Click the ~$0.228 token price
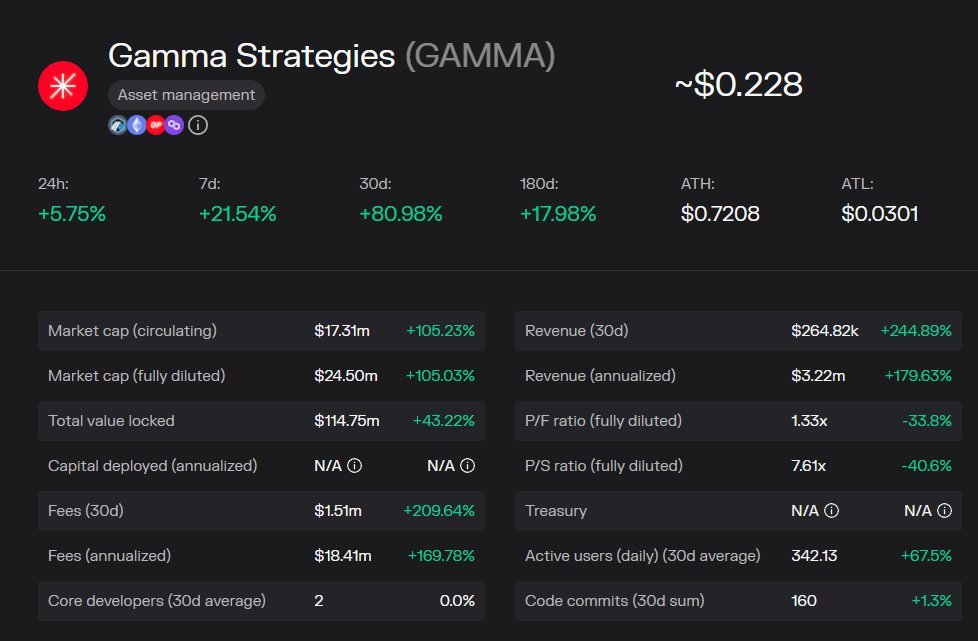 [x=739, y=85]
